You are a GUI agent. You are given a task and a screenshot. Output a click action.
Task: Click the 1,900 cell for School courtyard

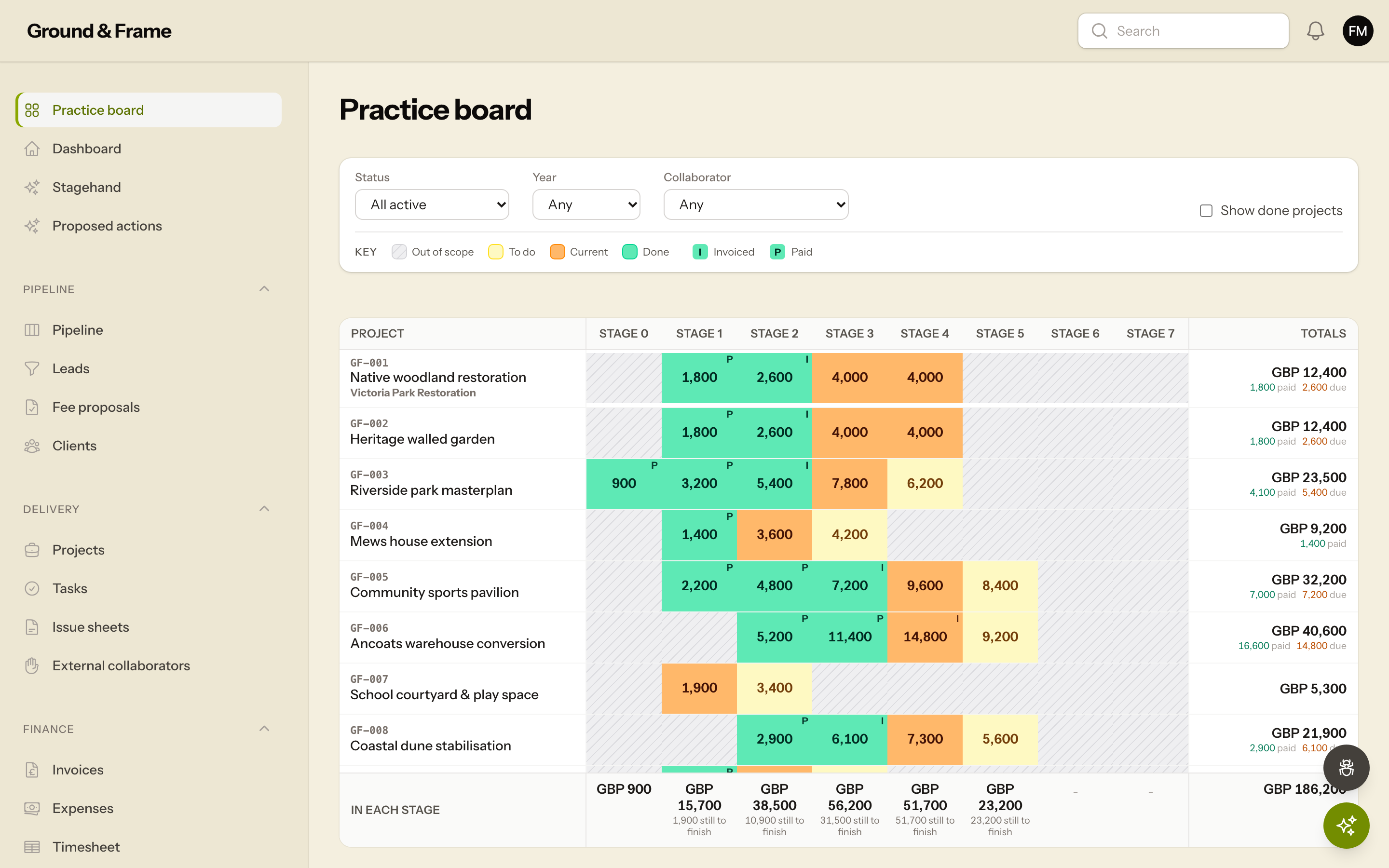699,688
